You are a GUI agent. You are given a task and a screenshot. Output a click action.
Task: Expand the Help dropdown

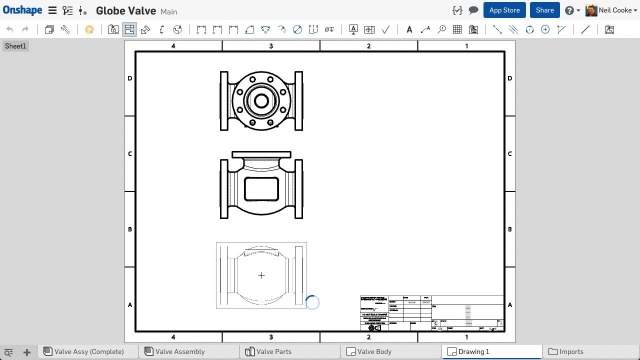[x=573, y=11]
